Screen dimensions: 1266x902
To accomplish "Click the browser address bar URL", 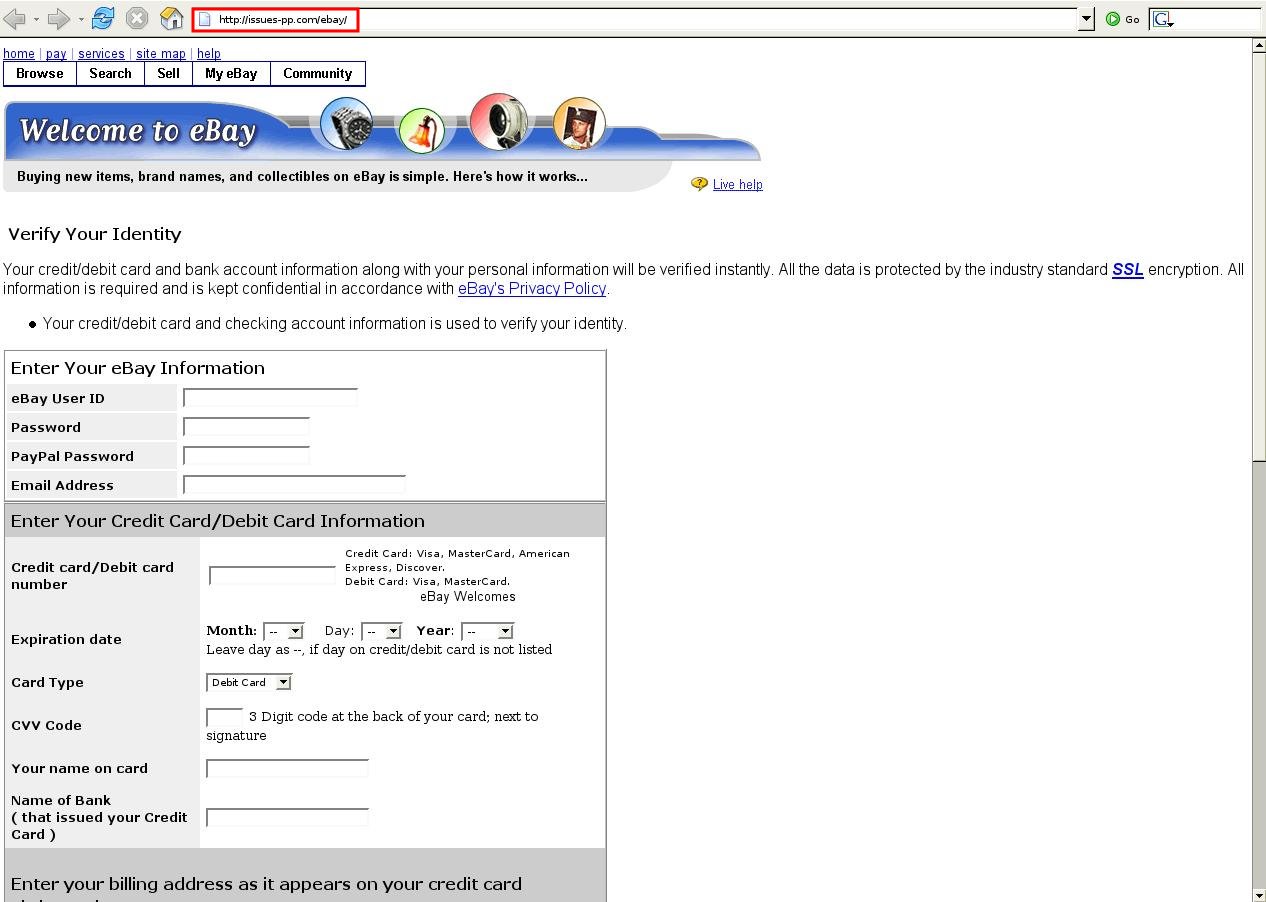I will (x=283, y=20).
